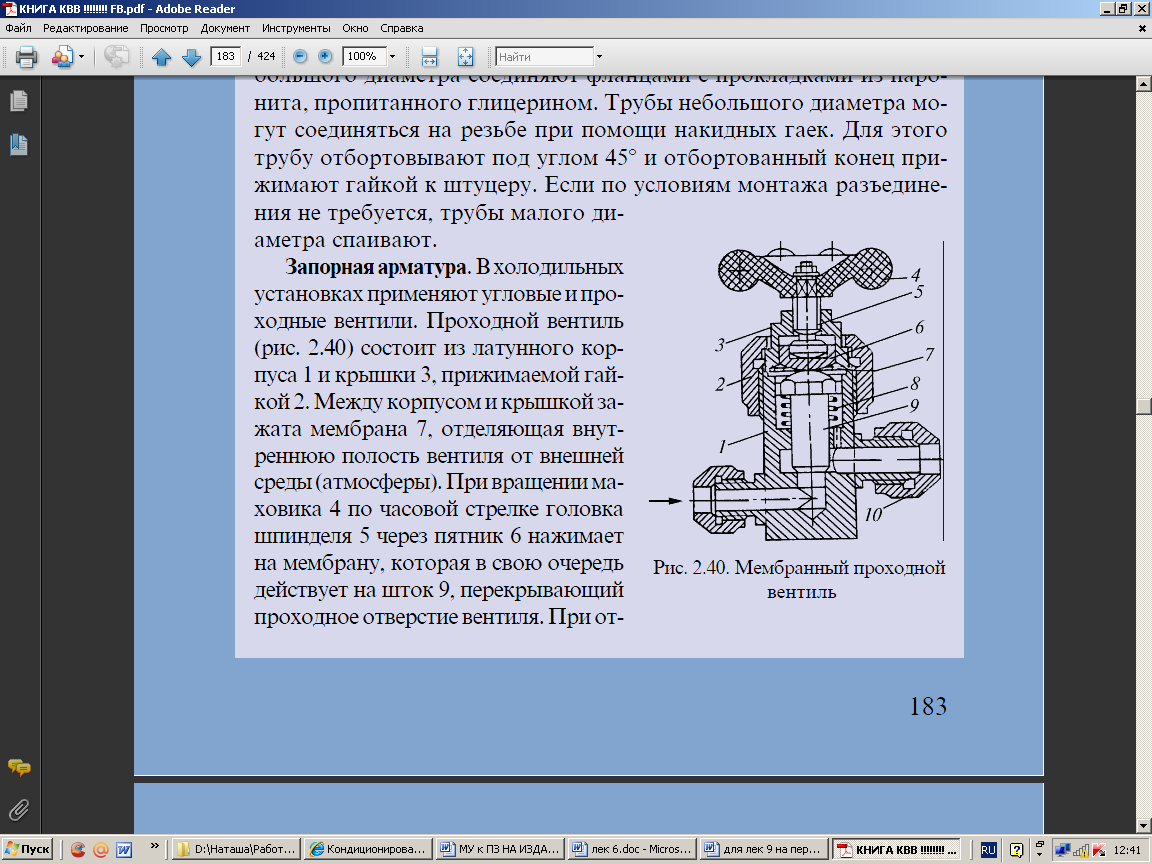Switch to для лек 9 на пер... Word window
This screenshot has width=1152, height=864.
click(x=763, y=849)
